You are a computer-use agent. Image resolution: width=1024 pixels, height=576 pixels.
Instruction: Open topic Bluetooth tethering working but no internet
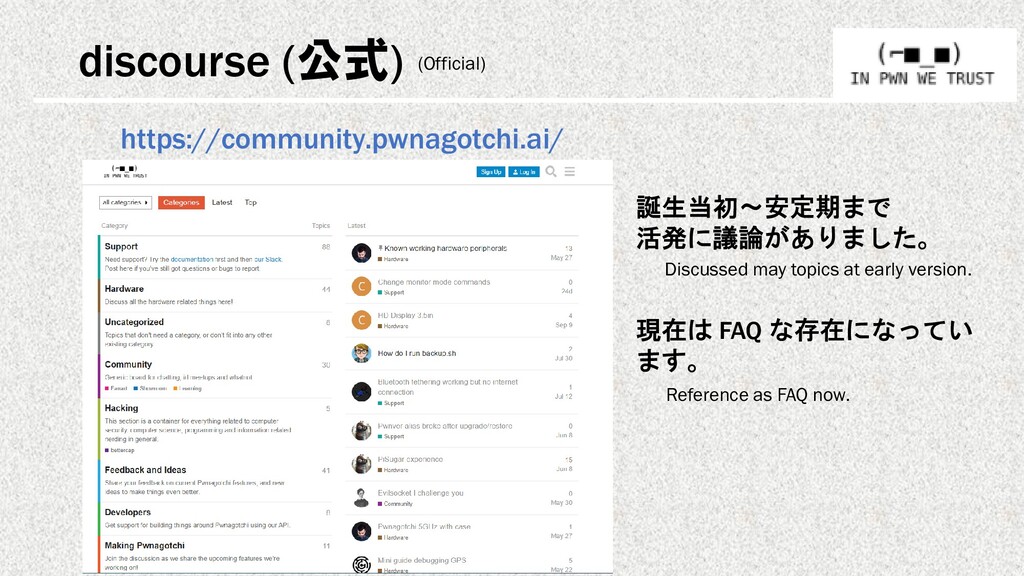pos(447,387)
